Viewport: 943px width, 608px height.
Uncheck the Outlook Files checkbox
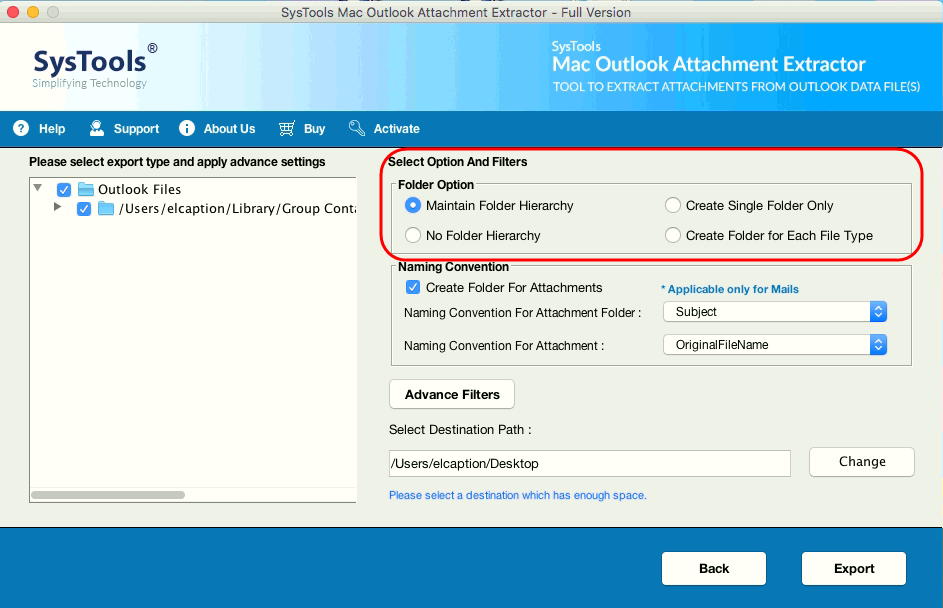(64, 190)
